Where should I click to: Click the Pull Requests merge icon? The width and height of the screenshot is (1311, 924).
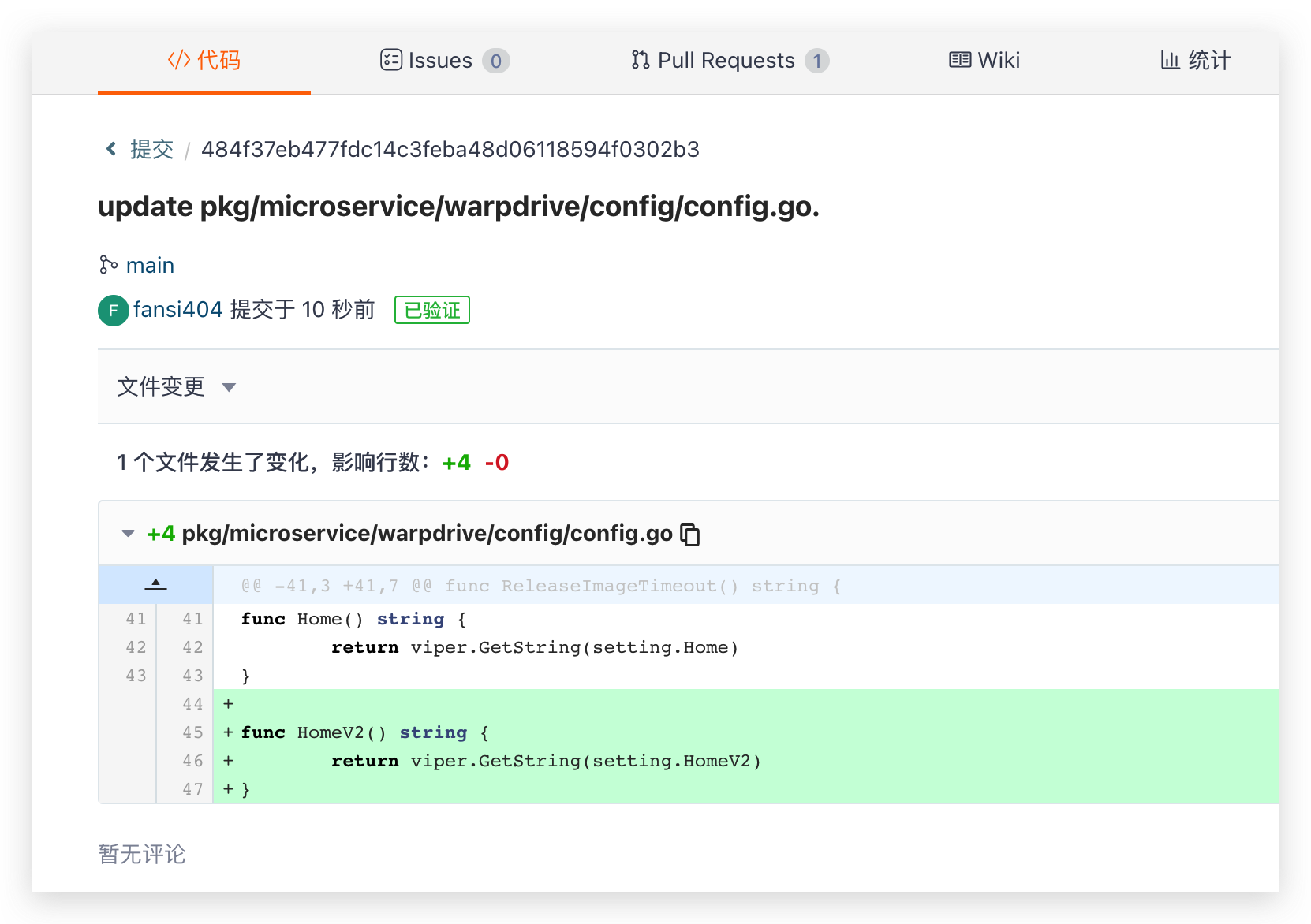[x=641, y=60]
